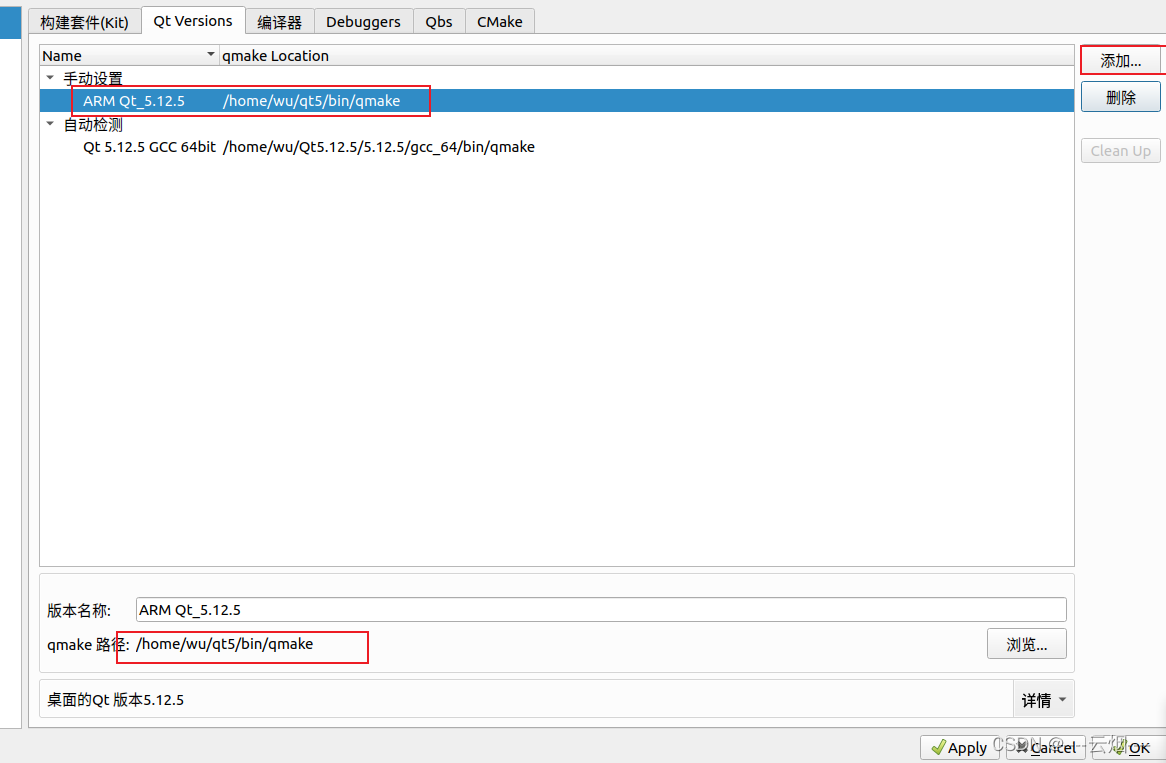This screenshot has width=1166, height=763.
Task: Stay on the Qt Versions tab
Action: tap(192, 21)
